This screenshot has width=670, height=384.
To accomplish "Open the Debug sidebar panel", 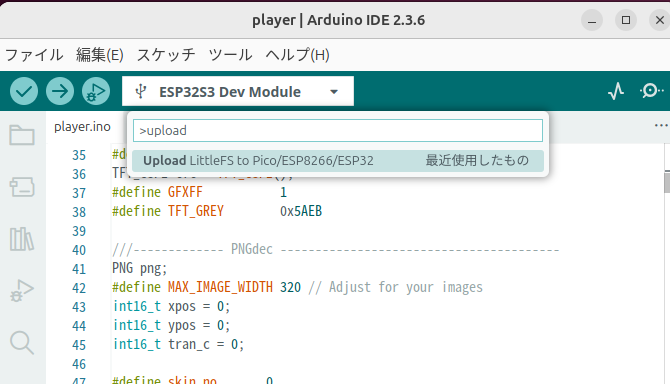I will click(x=22, y=291).
